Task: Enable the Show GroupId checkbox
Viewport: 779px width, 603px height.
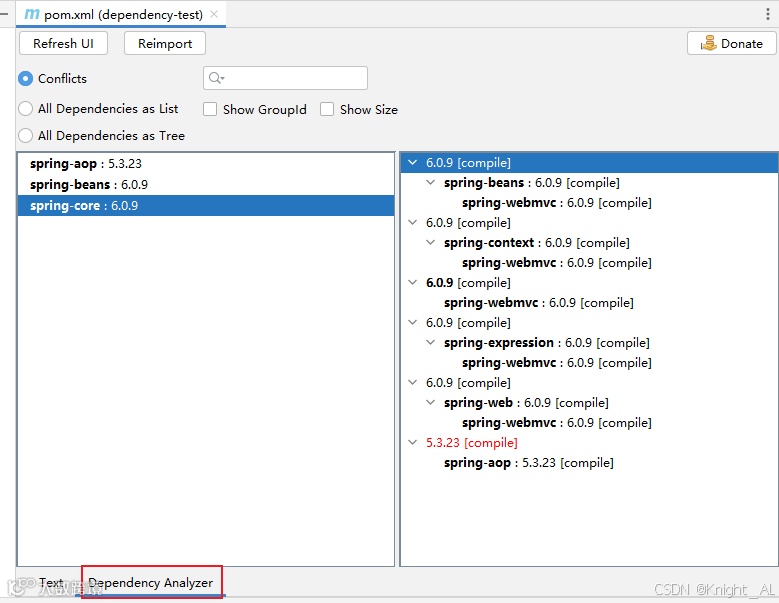Action: click(210, 109)
